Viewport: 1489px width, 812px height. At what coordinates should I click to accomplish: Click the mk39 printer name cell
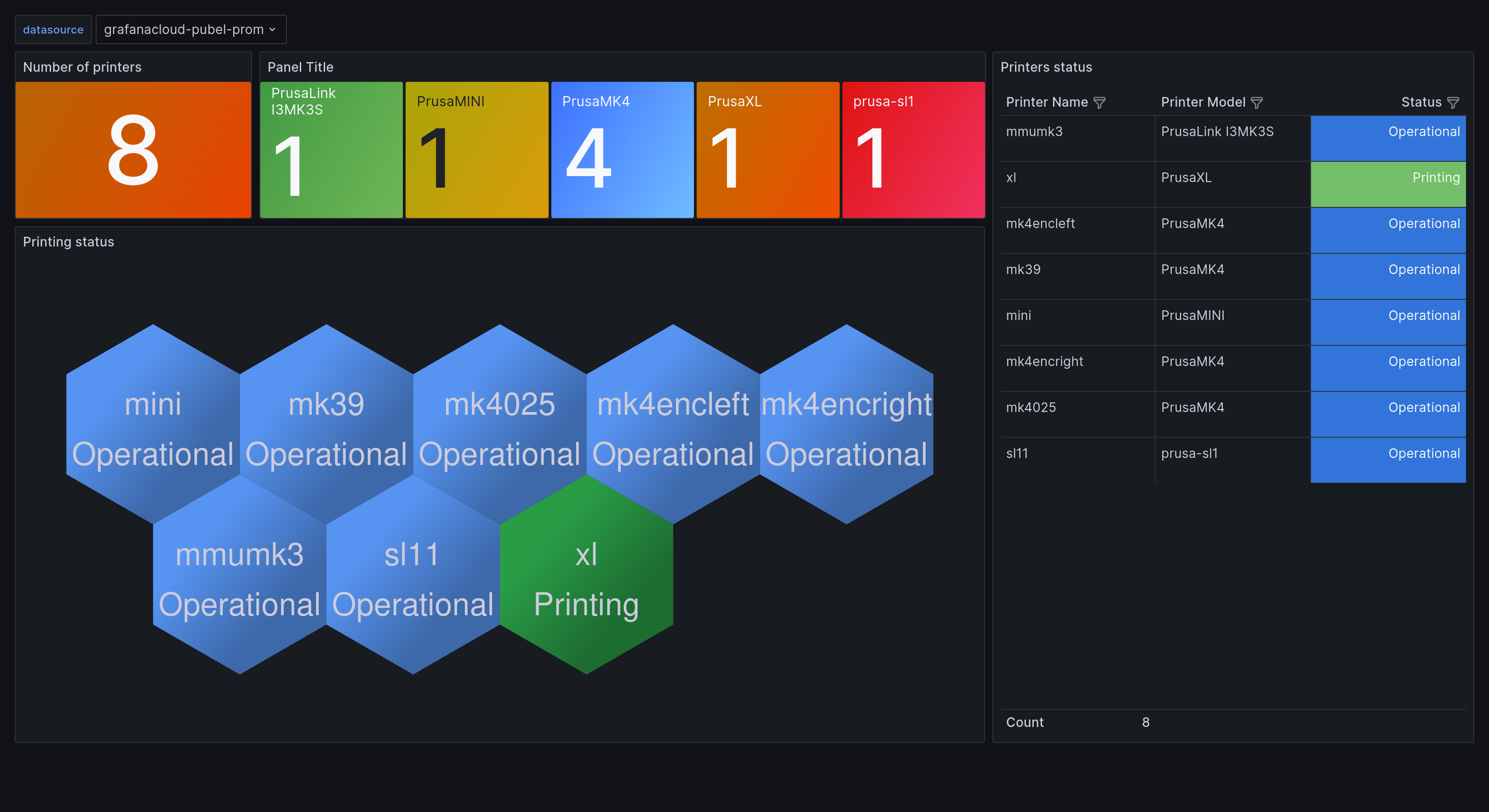(x=1077, y=276)
